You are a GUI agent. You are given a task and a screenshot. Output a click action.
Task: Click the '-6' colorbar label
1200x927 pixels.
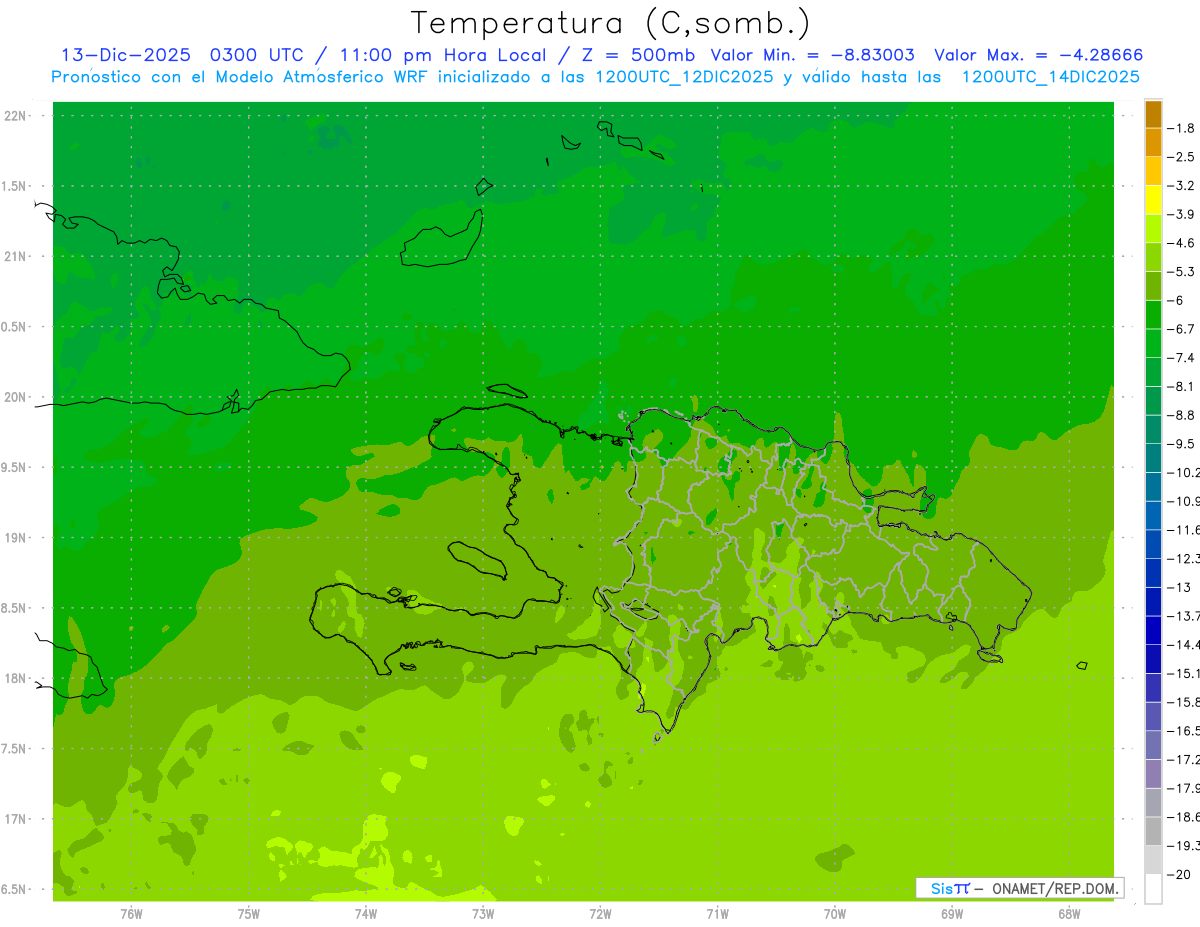1176,300
